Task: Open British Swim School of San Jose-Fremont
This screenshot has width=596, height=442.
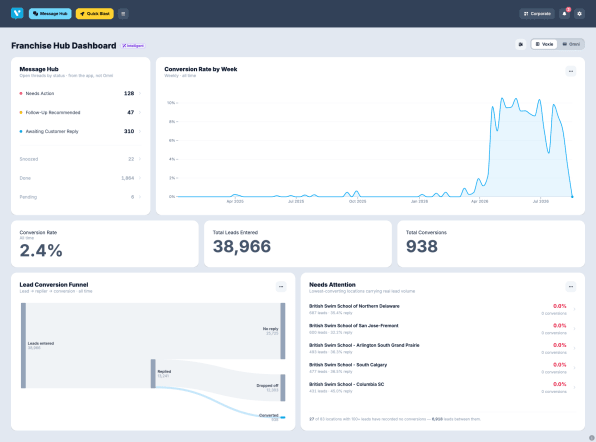Action: [442, 329]
